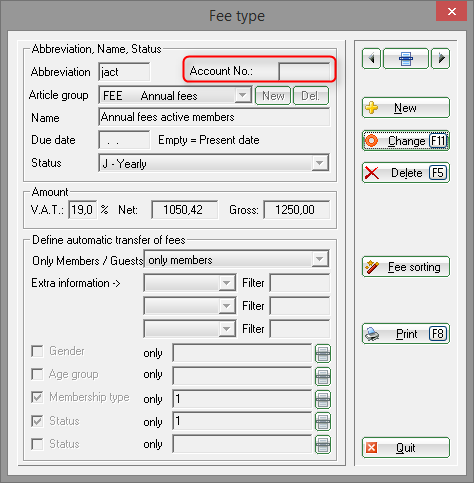
Task: Open list picker for Gender row
Action: (323, 353)
